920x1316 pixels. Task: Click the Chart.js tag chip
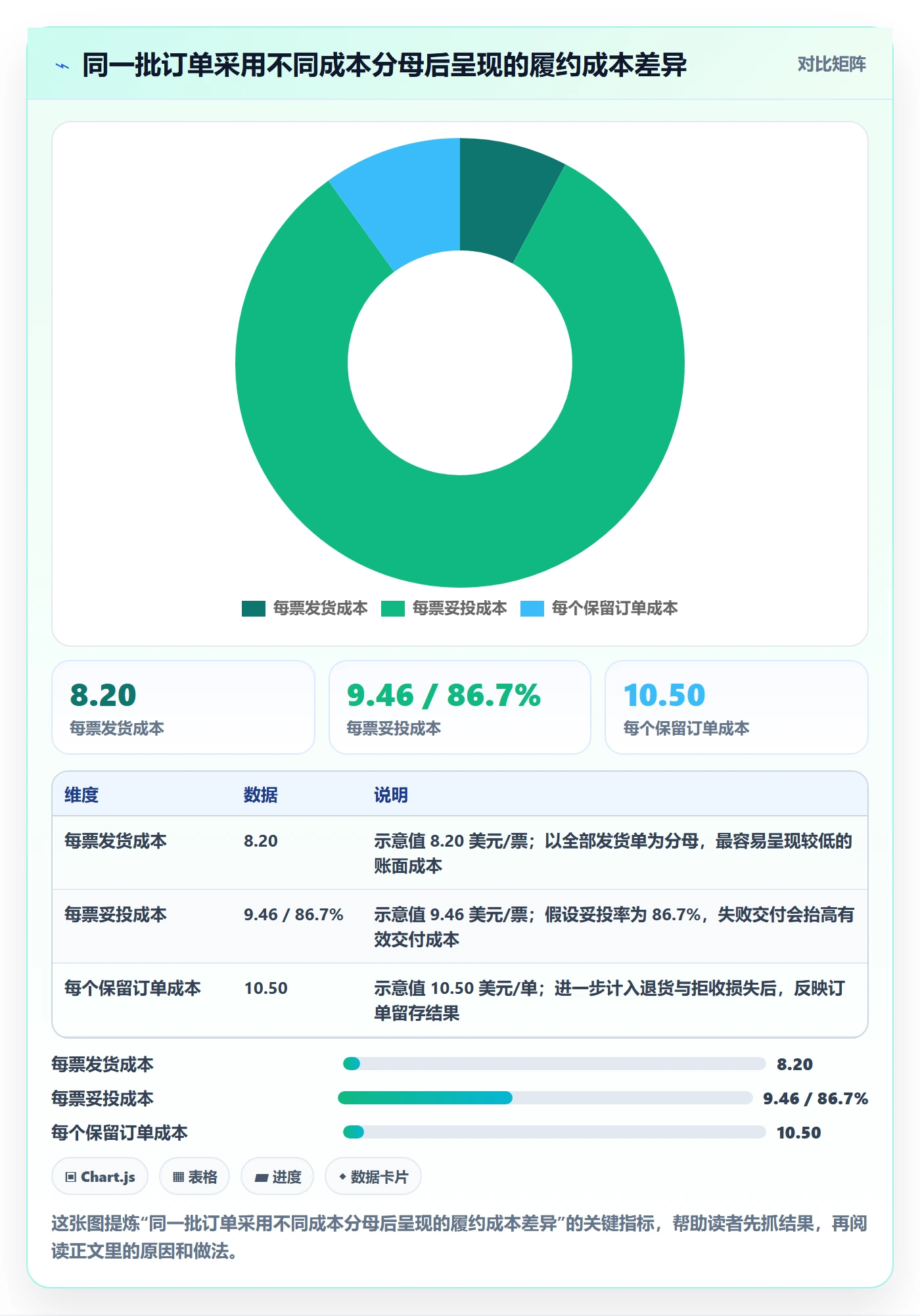pyautogui.click(x=100, y=1177)
